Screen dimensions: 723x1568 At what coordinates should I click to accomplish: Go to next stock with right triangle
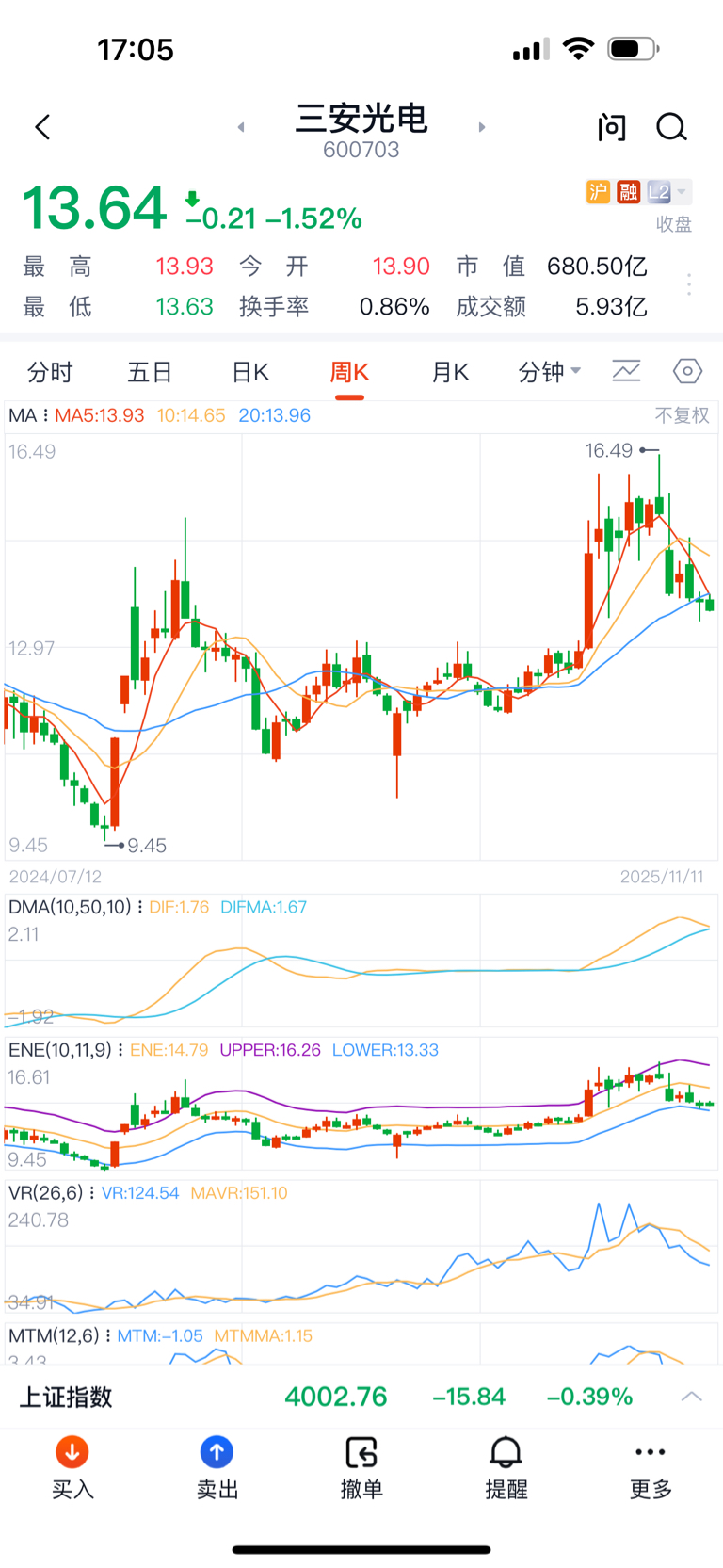tap(482, 127)
